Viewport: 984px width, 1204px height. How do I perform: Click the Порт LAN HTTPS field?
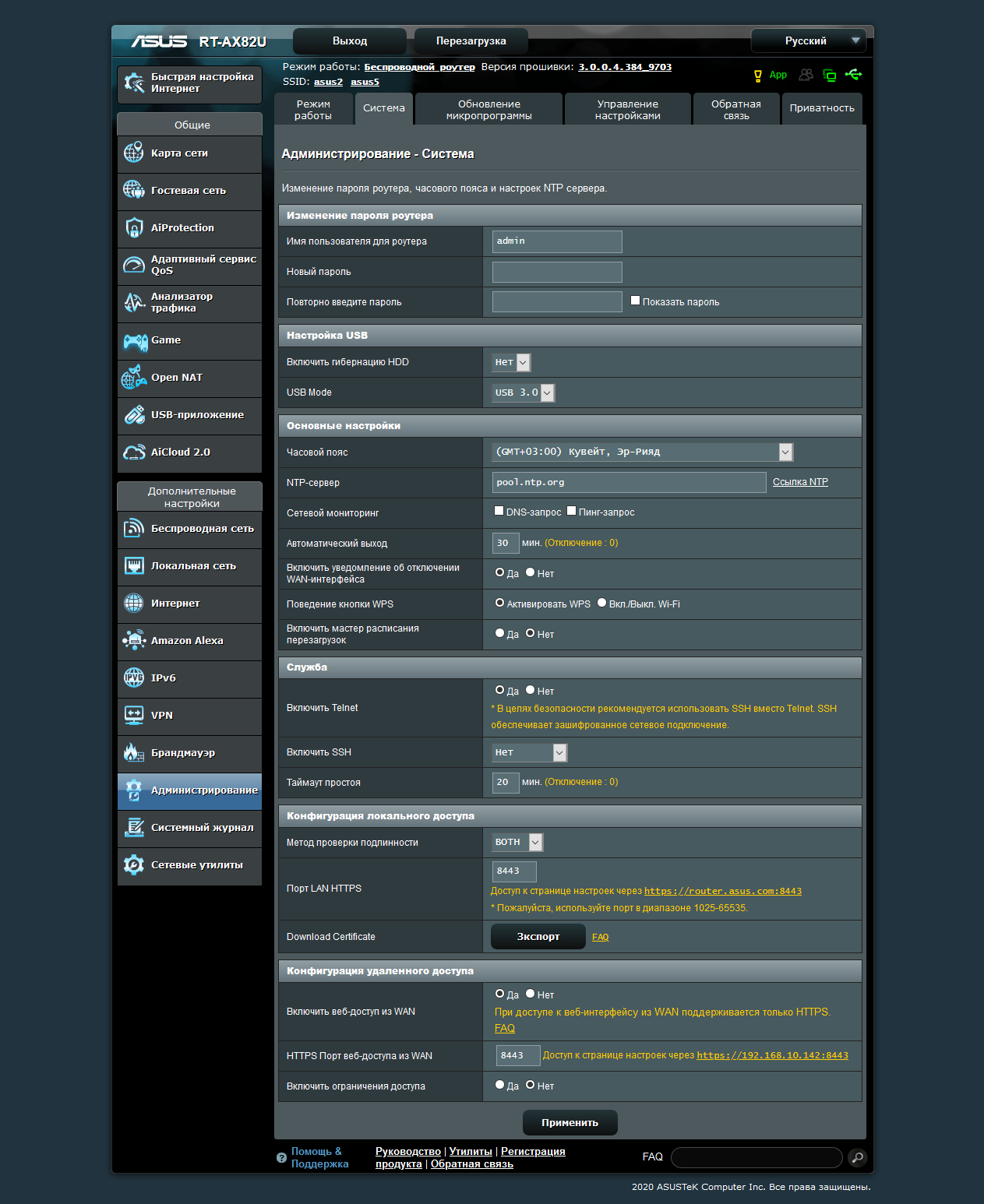(x=514, y=871)
